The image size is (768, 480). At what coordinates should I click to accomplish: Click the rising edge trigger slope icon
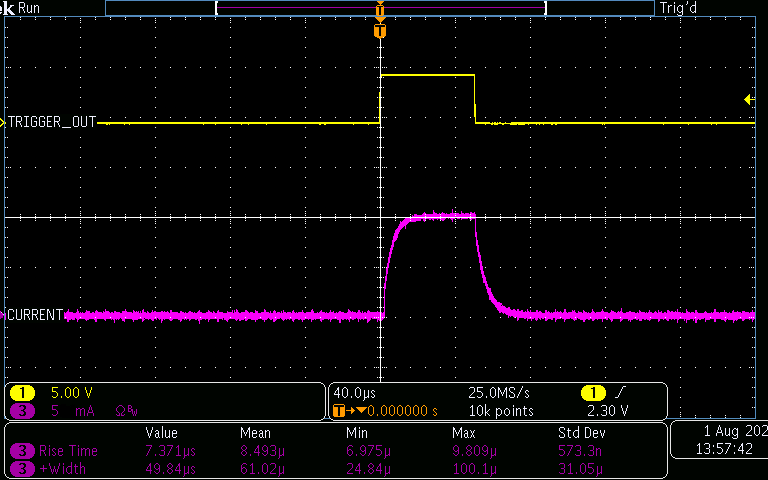621,393
